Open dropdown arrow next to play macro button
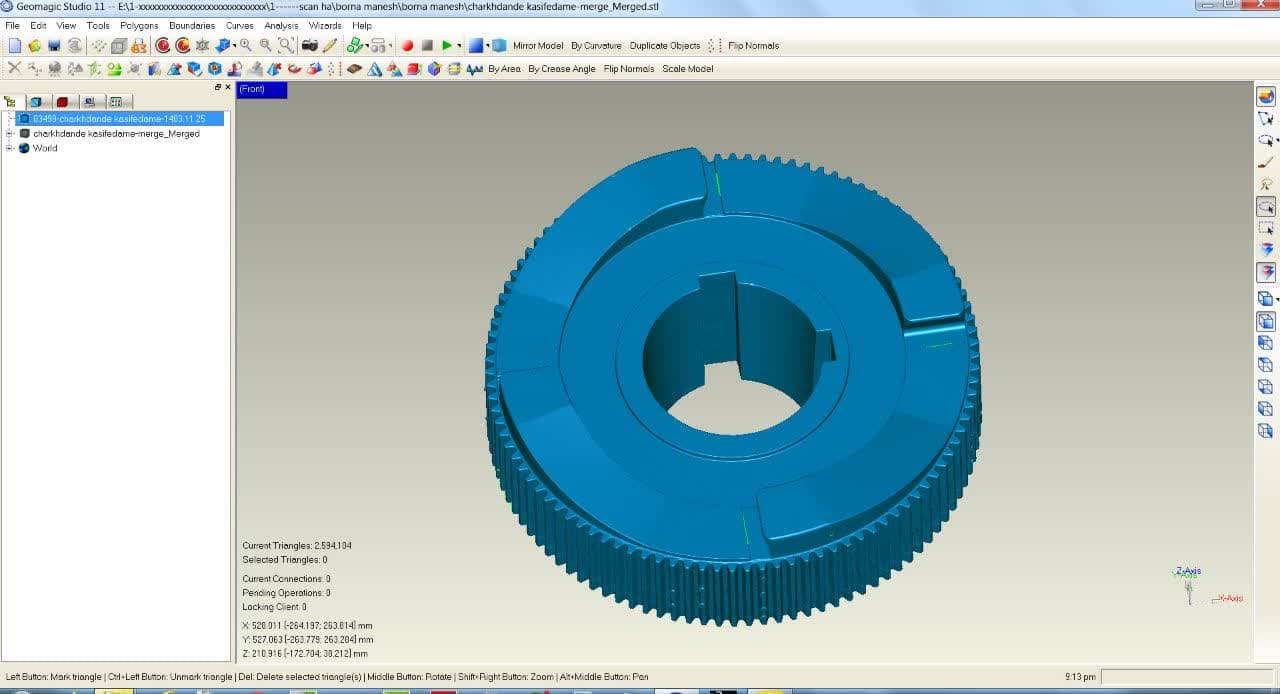This screenshot has width=1280, height=694. pyautogui.click(x=459, y=45)
